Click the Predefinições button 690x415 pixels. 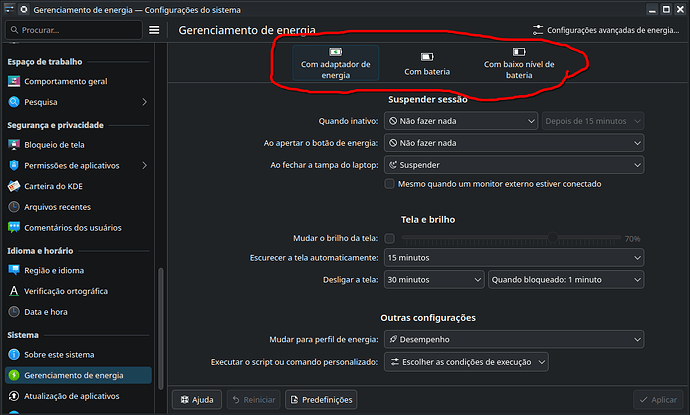(x=321, y=400)
